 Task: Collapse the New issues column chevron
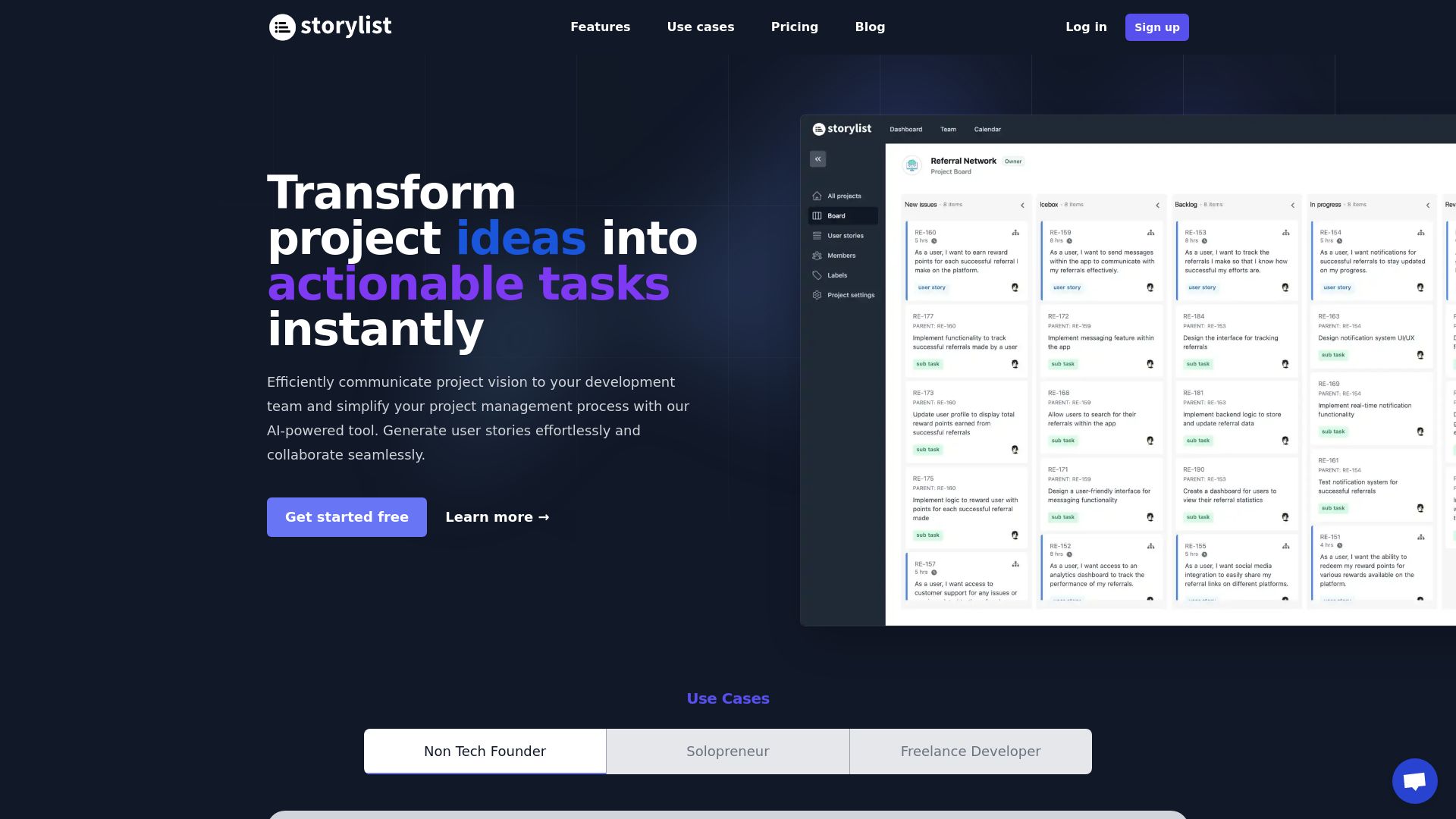(1022, 206)
